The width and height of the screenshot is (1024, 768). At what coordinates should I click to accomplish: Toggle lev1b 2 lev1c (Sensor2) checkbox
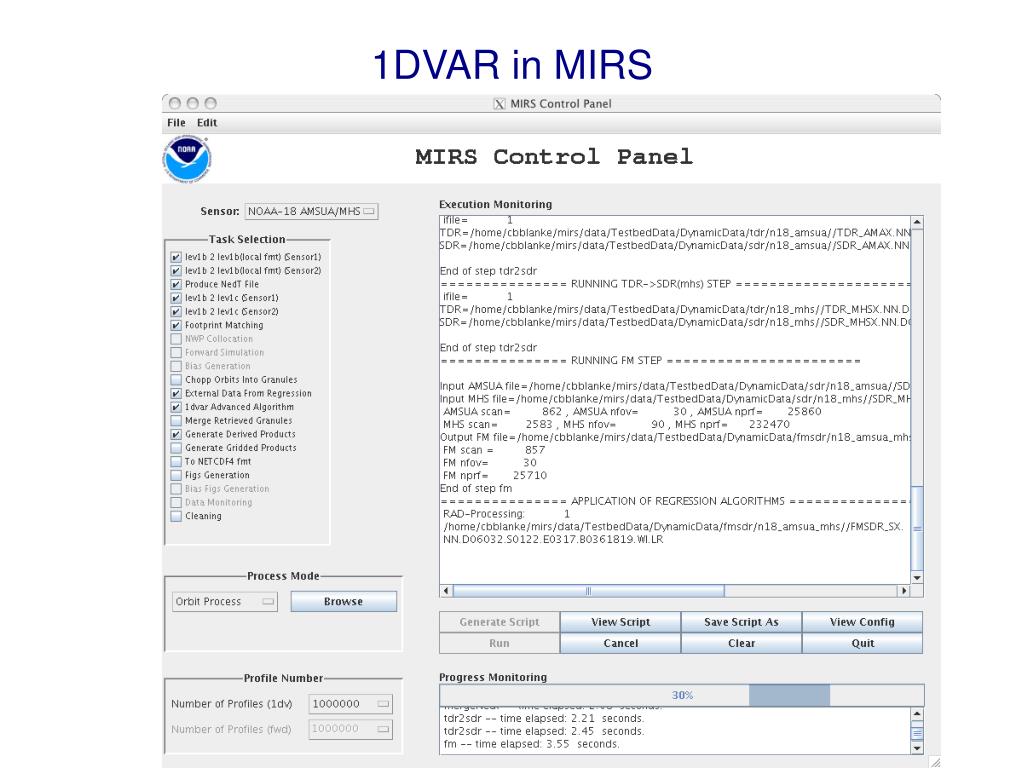(176, 312)
